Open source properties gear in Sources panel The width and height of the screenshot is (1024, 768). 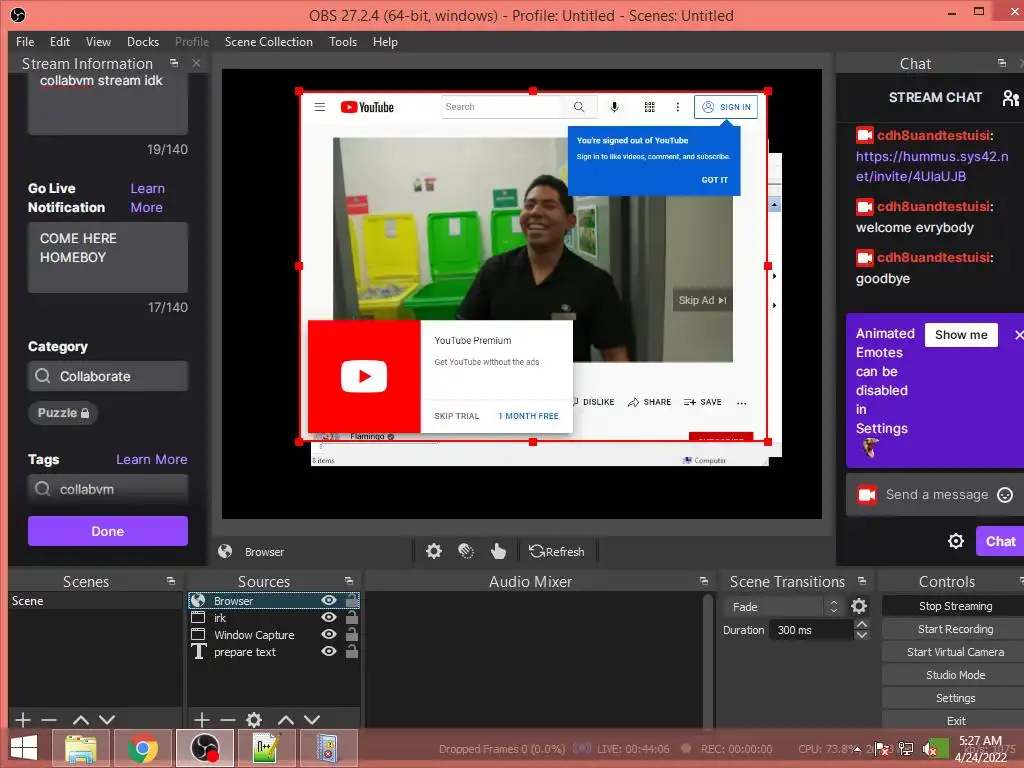click(254, 720)
